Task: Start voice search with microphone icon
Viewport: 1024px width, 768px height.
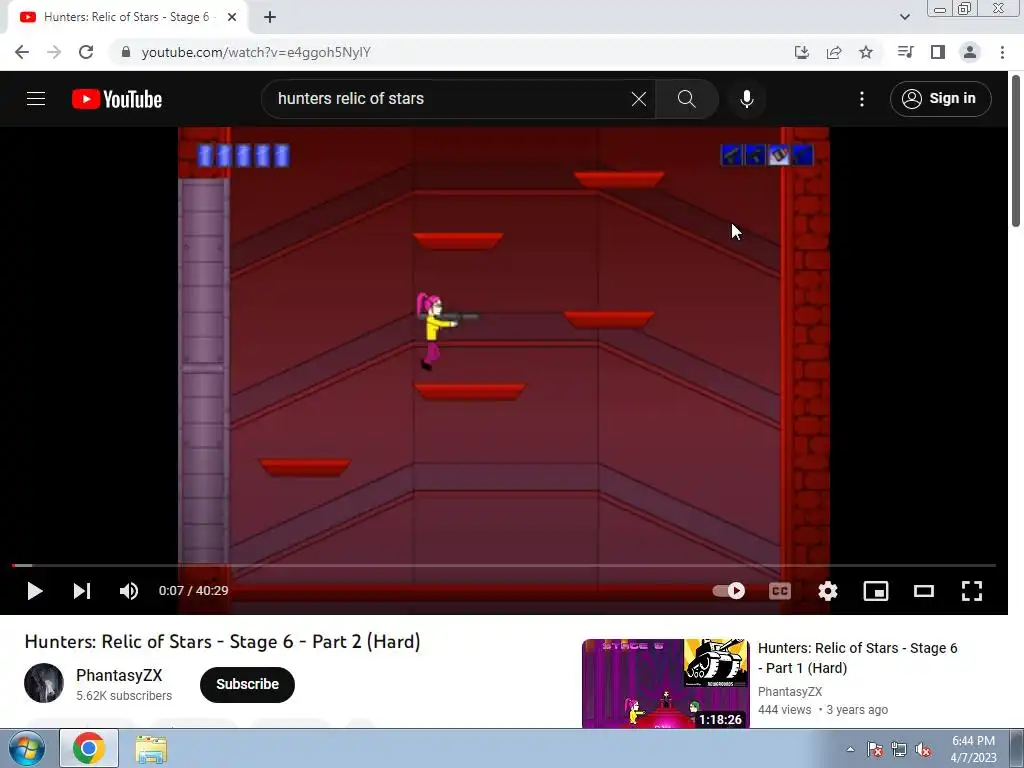Action: (x=746, y=99)
